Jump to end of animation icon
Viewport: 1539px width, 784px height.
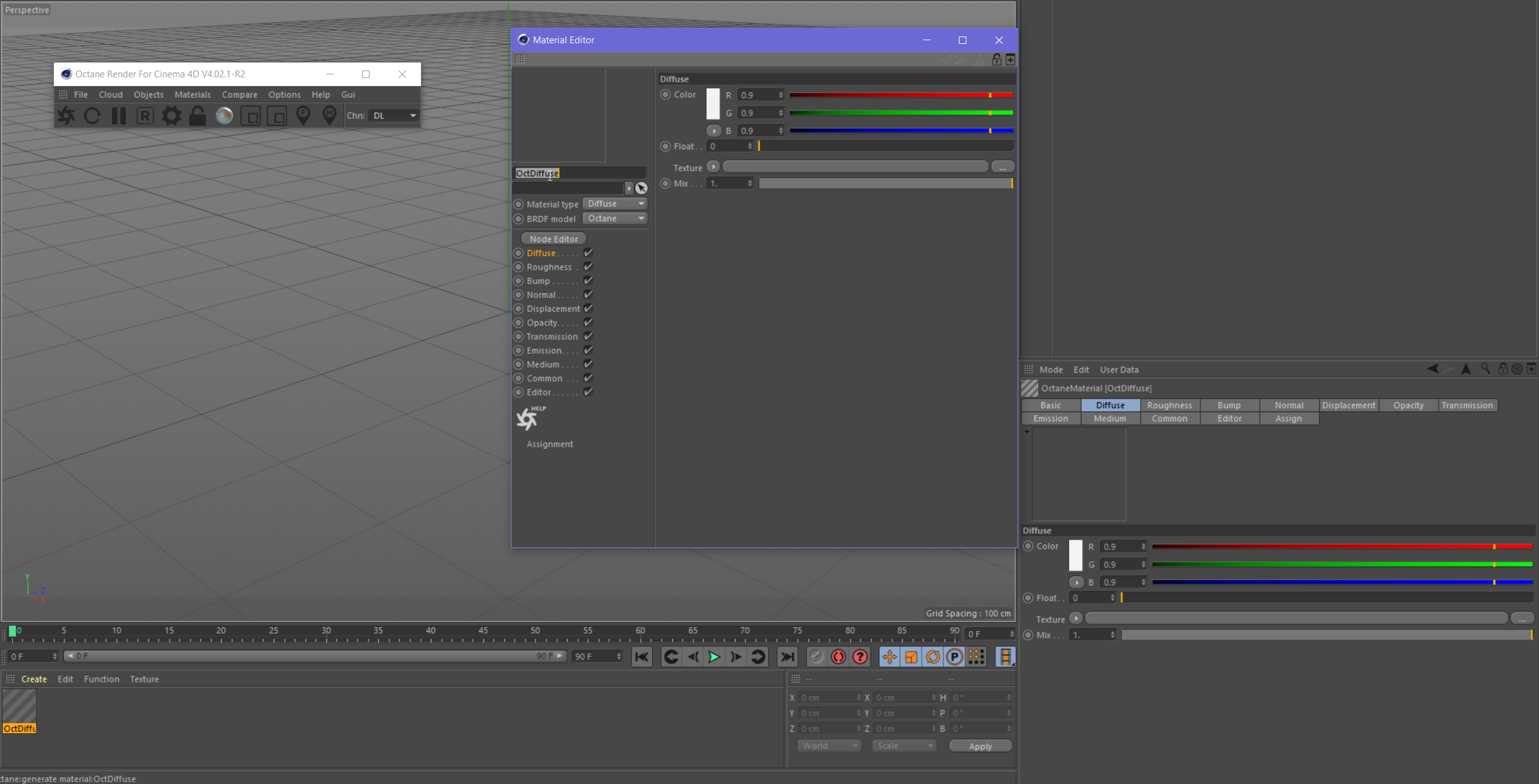click(787, 657)
